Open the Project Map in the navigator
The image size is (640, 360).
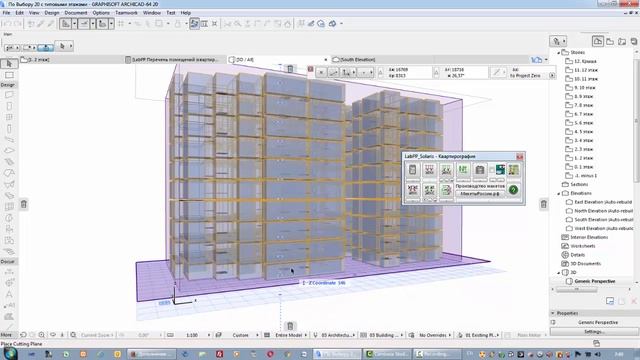[x=598, y=41]
